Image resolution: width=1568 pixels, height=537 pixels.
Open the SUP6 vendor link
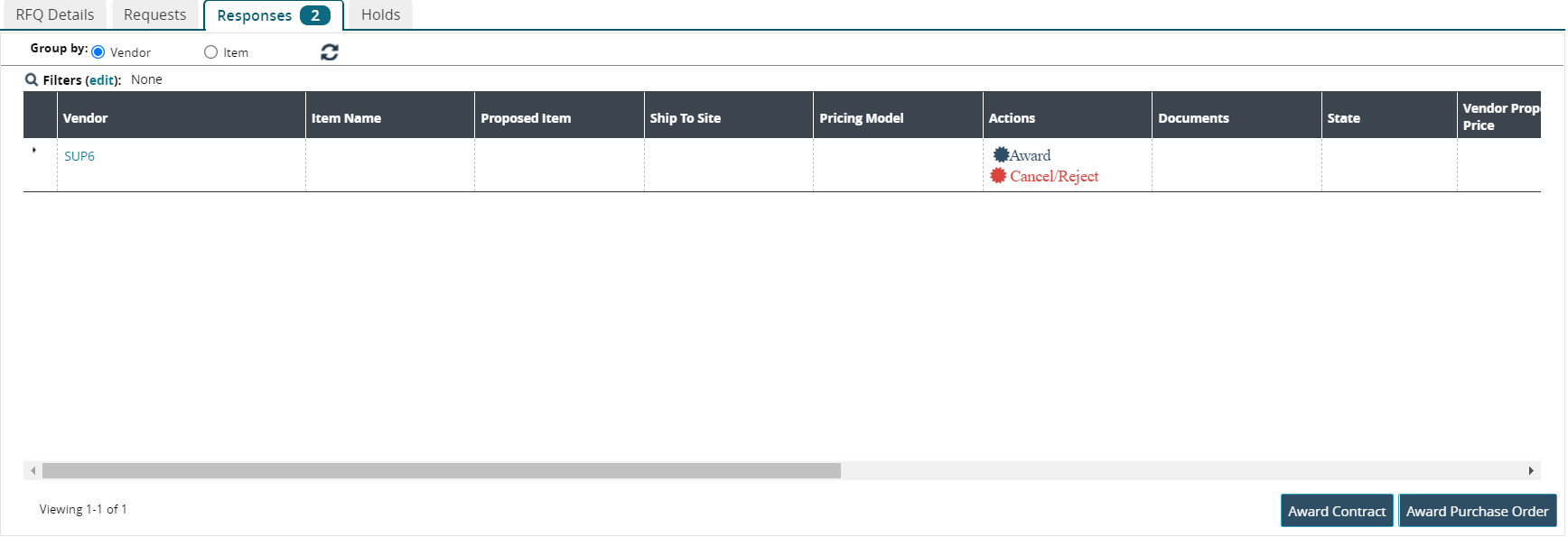pyautogui.click(x=79, y=156)
